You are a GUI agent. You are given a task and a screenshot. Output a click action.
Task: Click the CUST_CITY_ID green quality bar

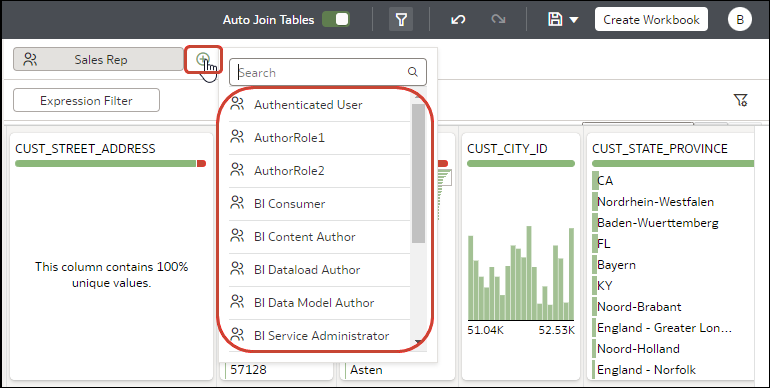tap(521, 164)
